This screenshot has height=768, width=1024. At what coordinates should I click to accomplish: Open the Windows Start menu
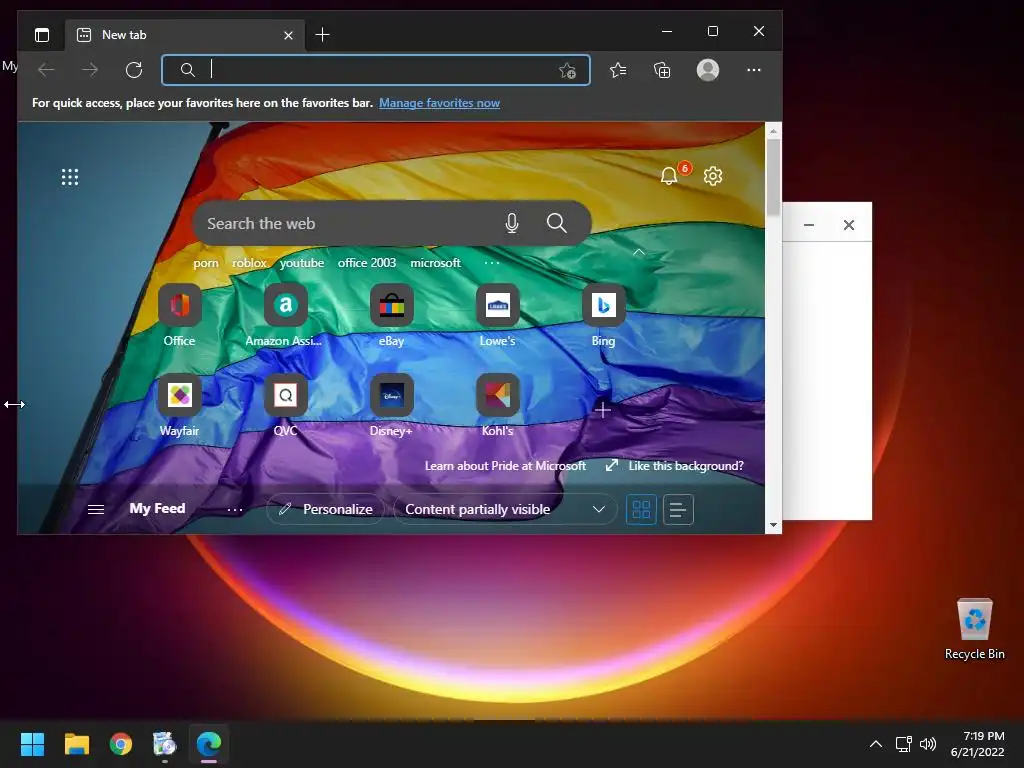coord(33,743)
